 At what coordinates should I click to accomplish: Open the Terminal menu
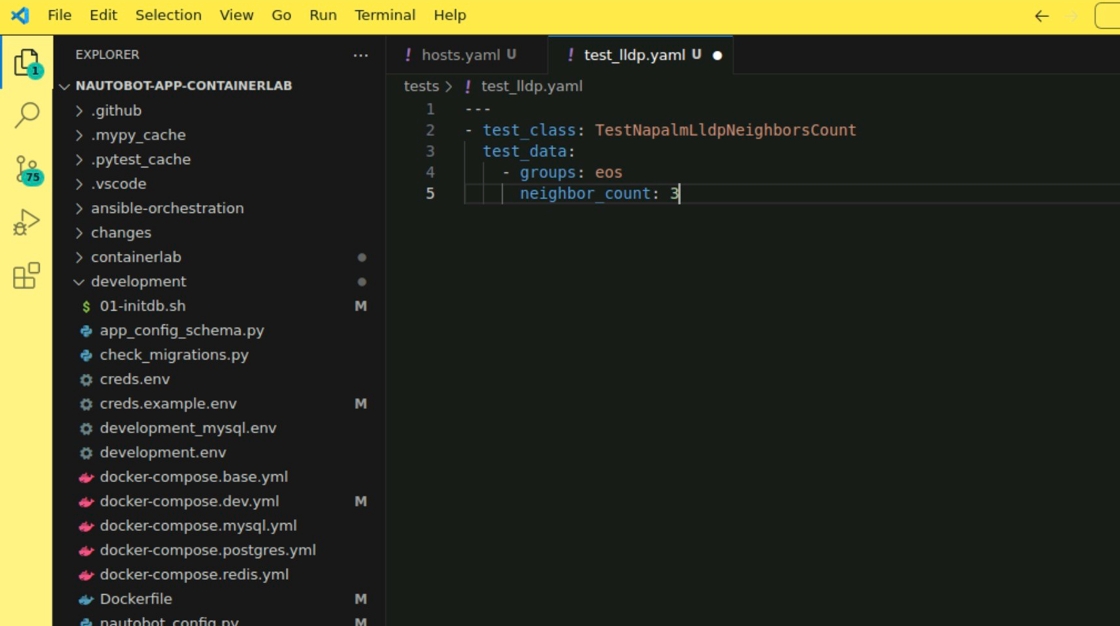(385, 16)
